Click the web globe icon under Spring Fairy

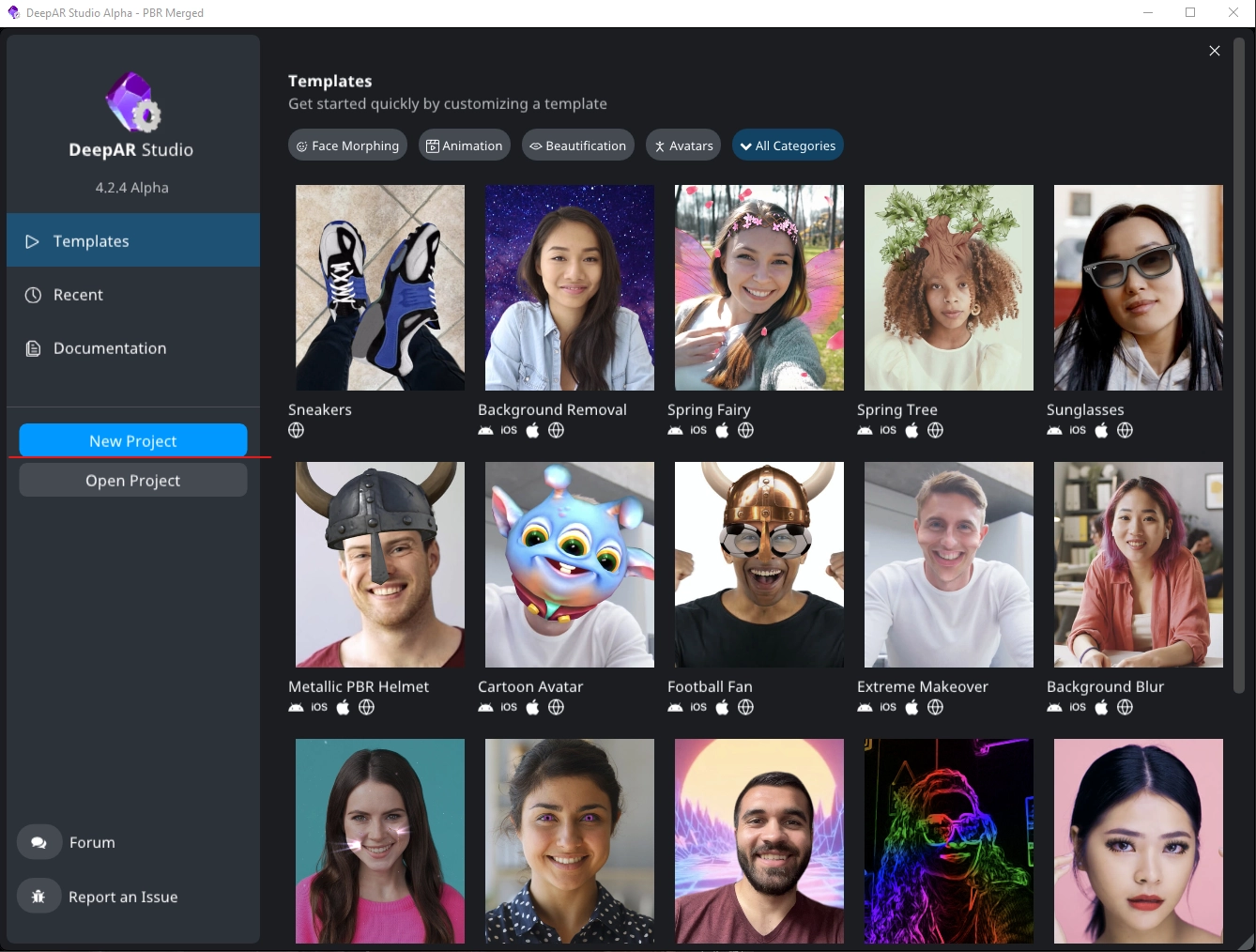click(745, 430)
